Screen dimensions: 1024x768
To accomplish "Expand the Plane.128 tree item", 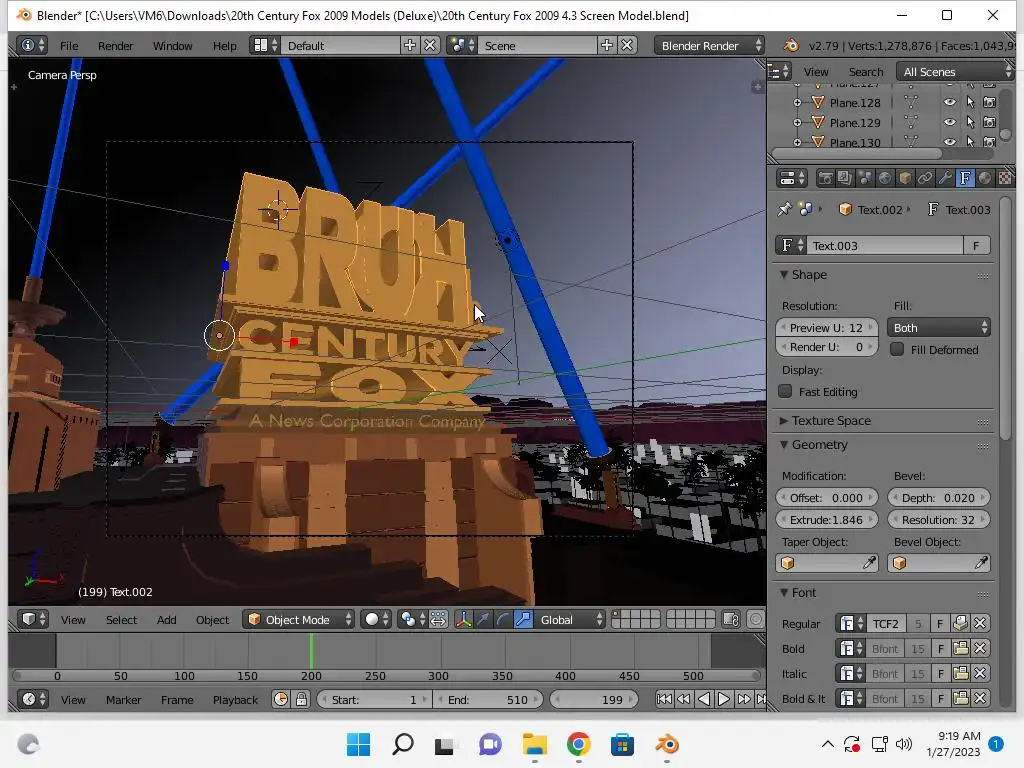I will click(x=797, y=103).
